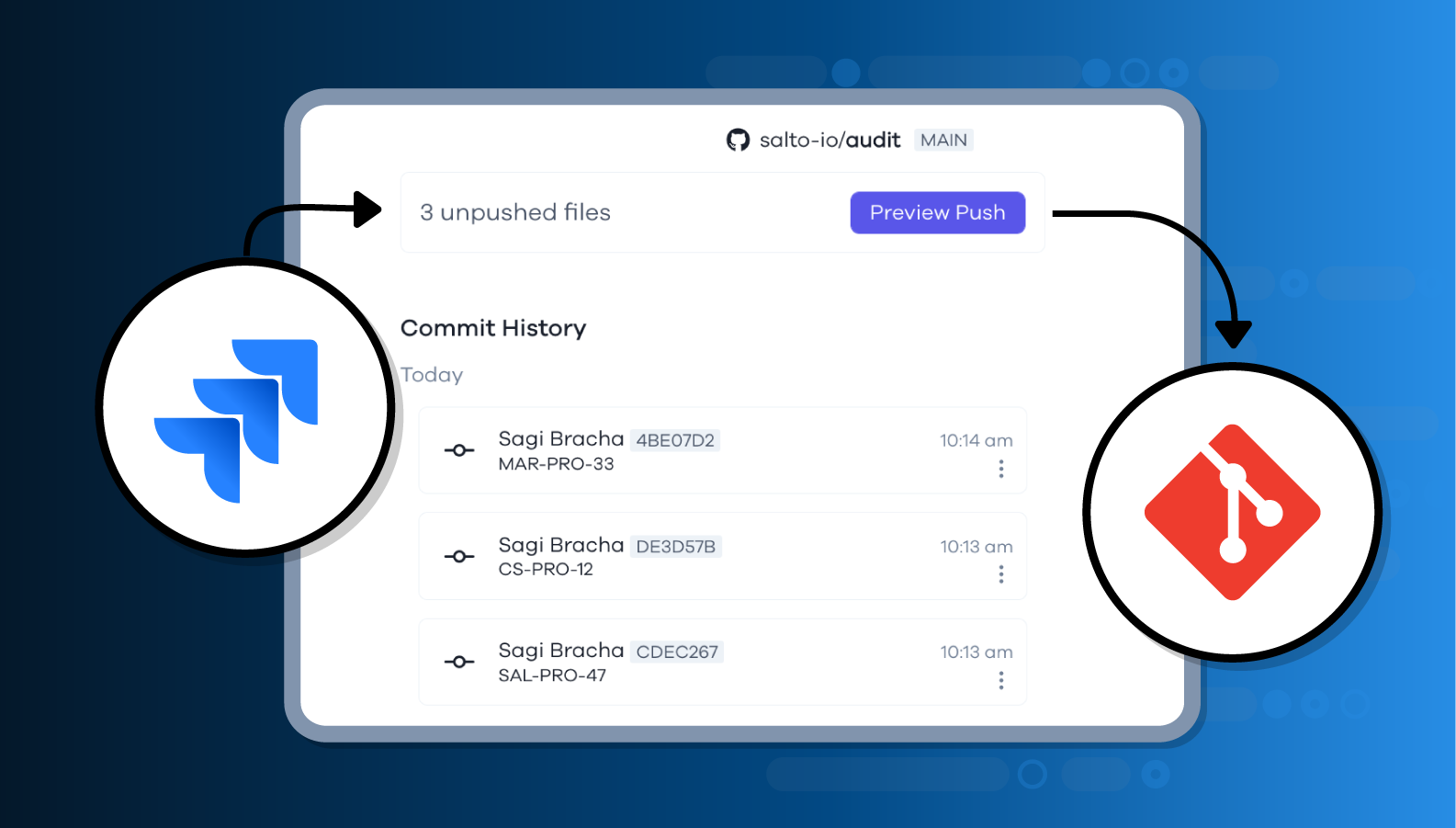Click commit message SAL-PRO-47

pos(552,675)
